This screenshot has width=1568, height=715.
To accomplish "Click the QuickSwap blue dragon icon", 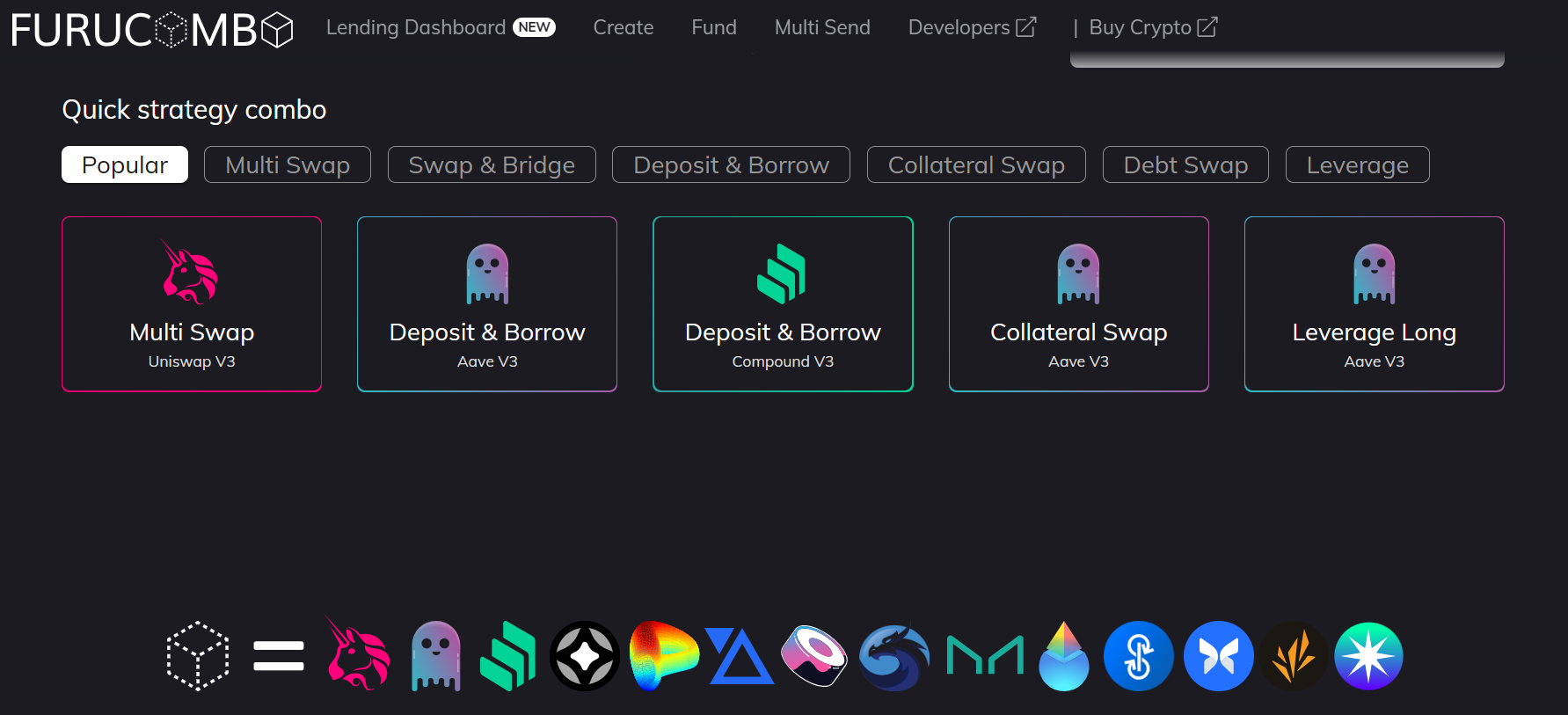I will click(894, 658).
